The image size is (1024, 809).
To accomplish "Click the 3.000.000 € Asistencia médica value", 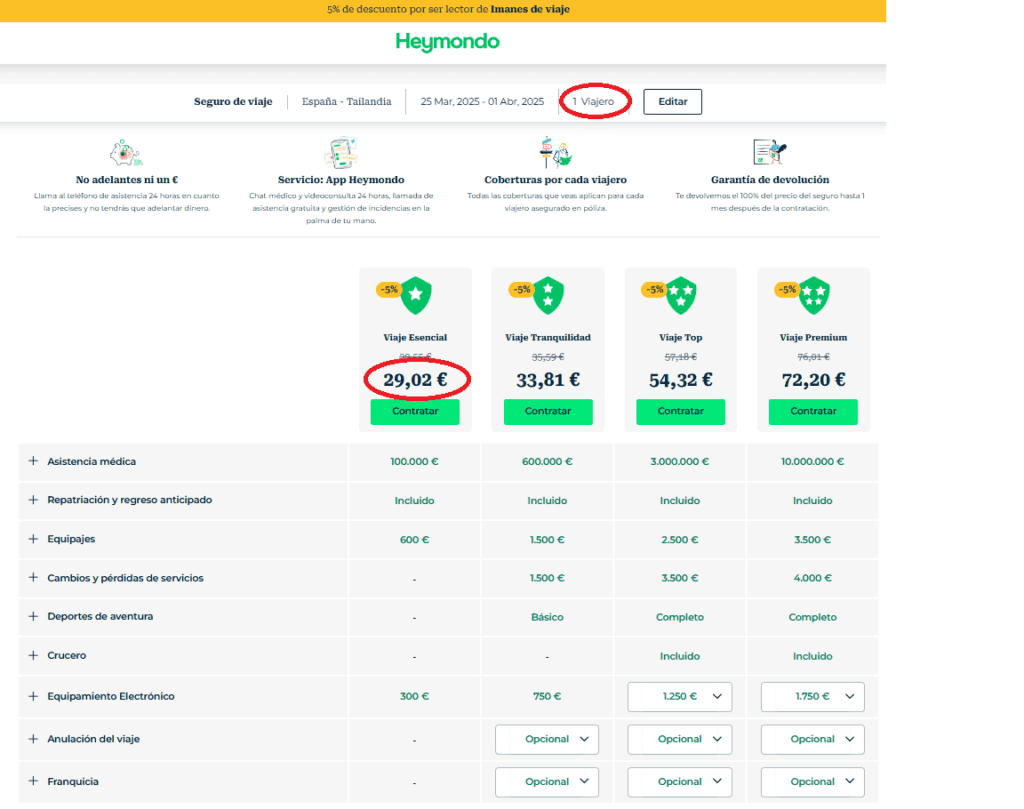I will [x=680, y=462].
